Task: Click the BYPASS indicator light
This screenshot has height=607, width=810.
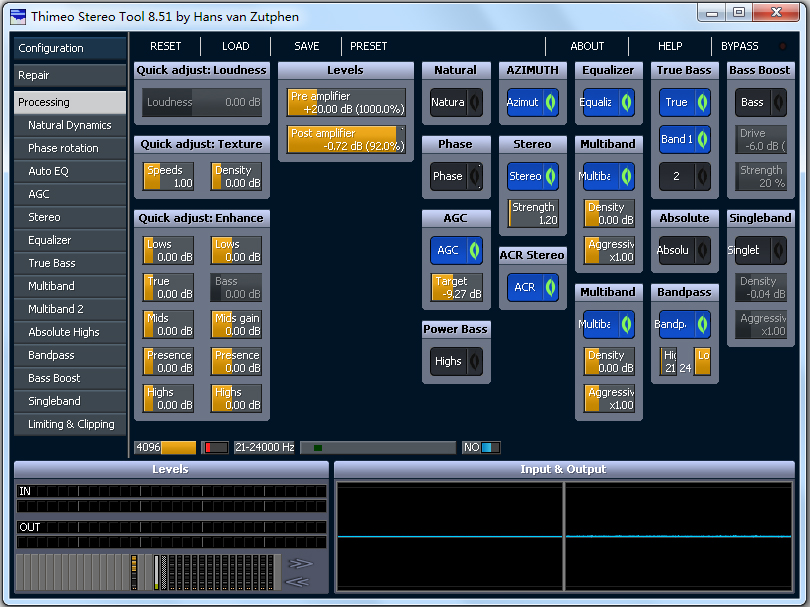Action: (782, 46)
